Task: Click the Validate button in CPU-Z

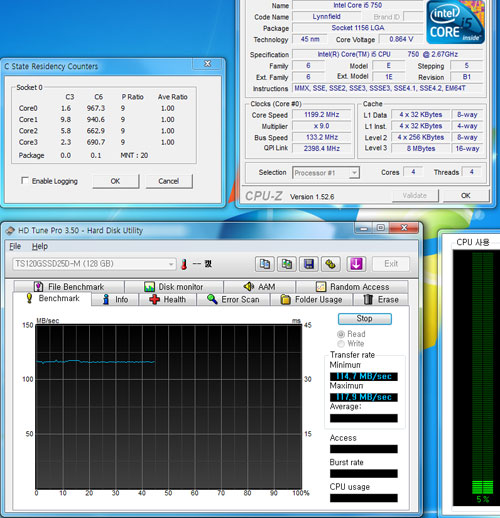Action: pos(415,195)
